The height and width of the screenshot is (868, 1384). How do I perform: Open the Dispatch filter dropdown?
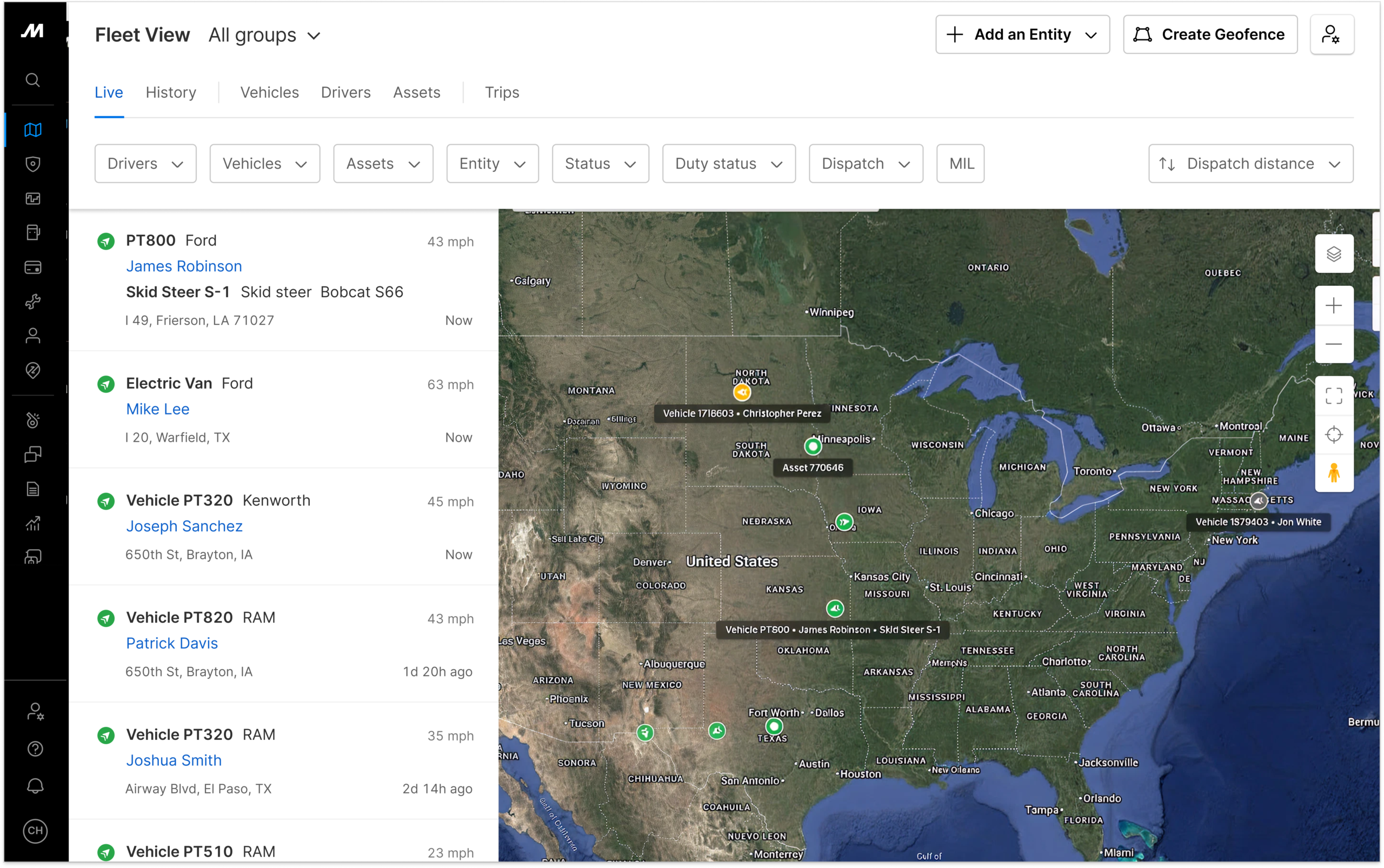click(866, 164)
